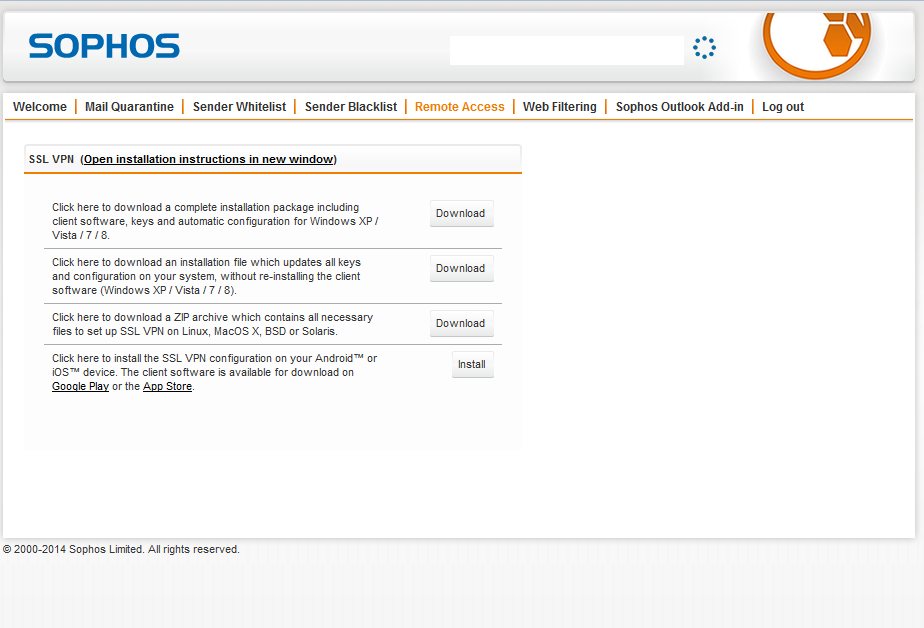Download keys and configuration update file

click(x=461, y=268)
